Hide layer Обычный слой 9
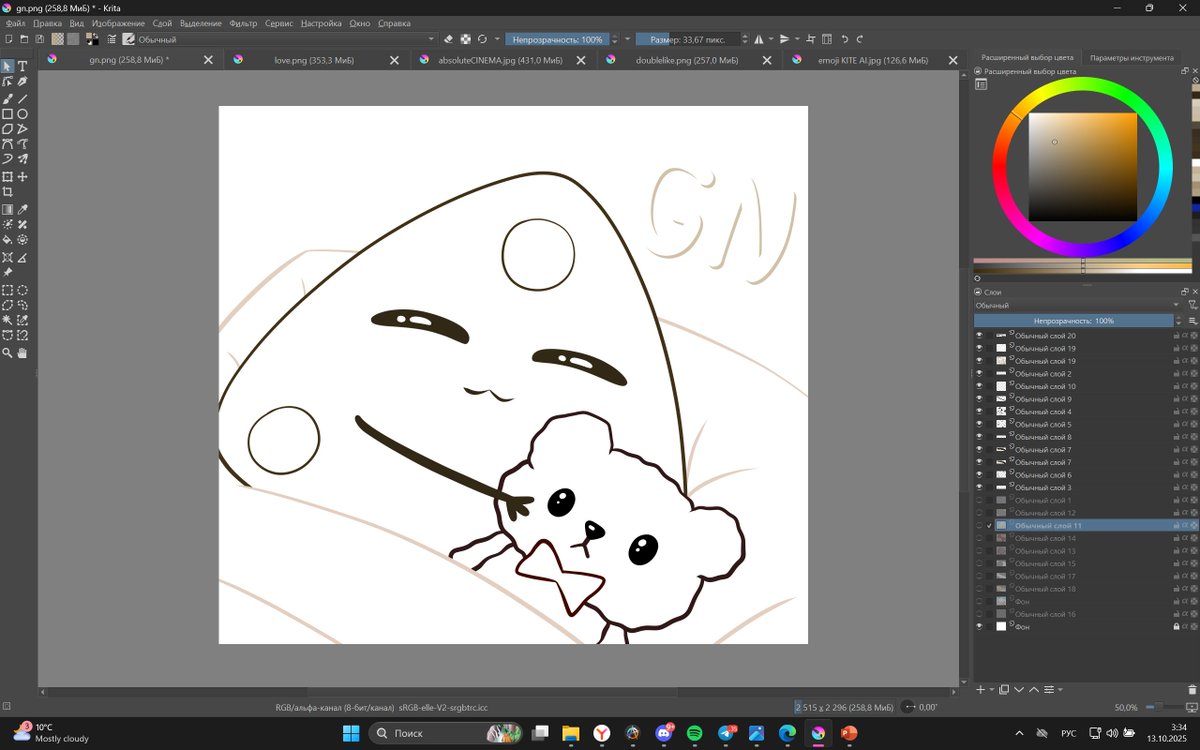Image resolution: width=1200 pixels, height=750 pixels. pyautogui.click(x=979, y=399)
